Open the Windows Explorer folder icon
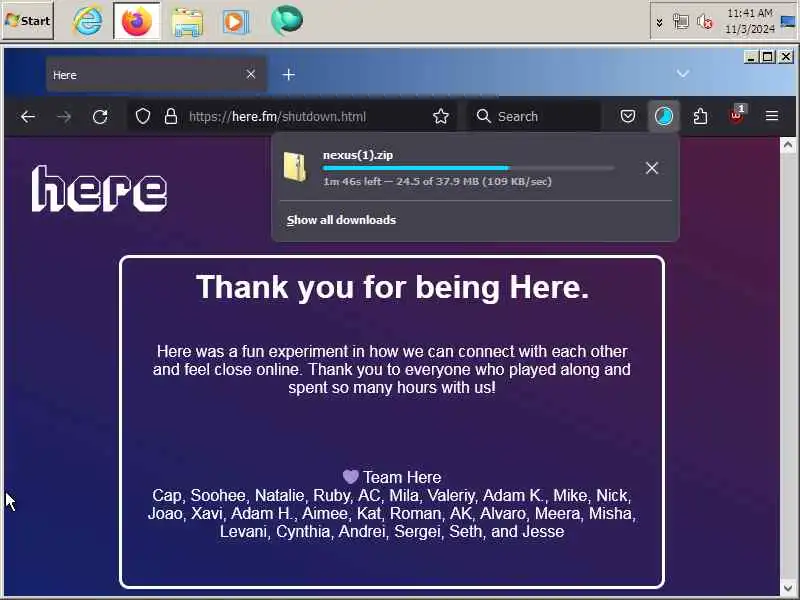The image size is (800, 600). (x=187, y=22)
